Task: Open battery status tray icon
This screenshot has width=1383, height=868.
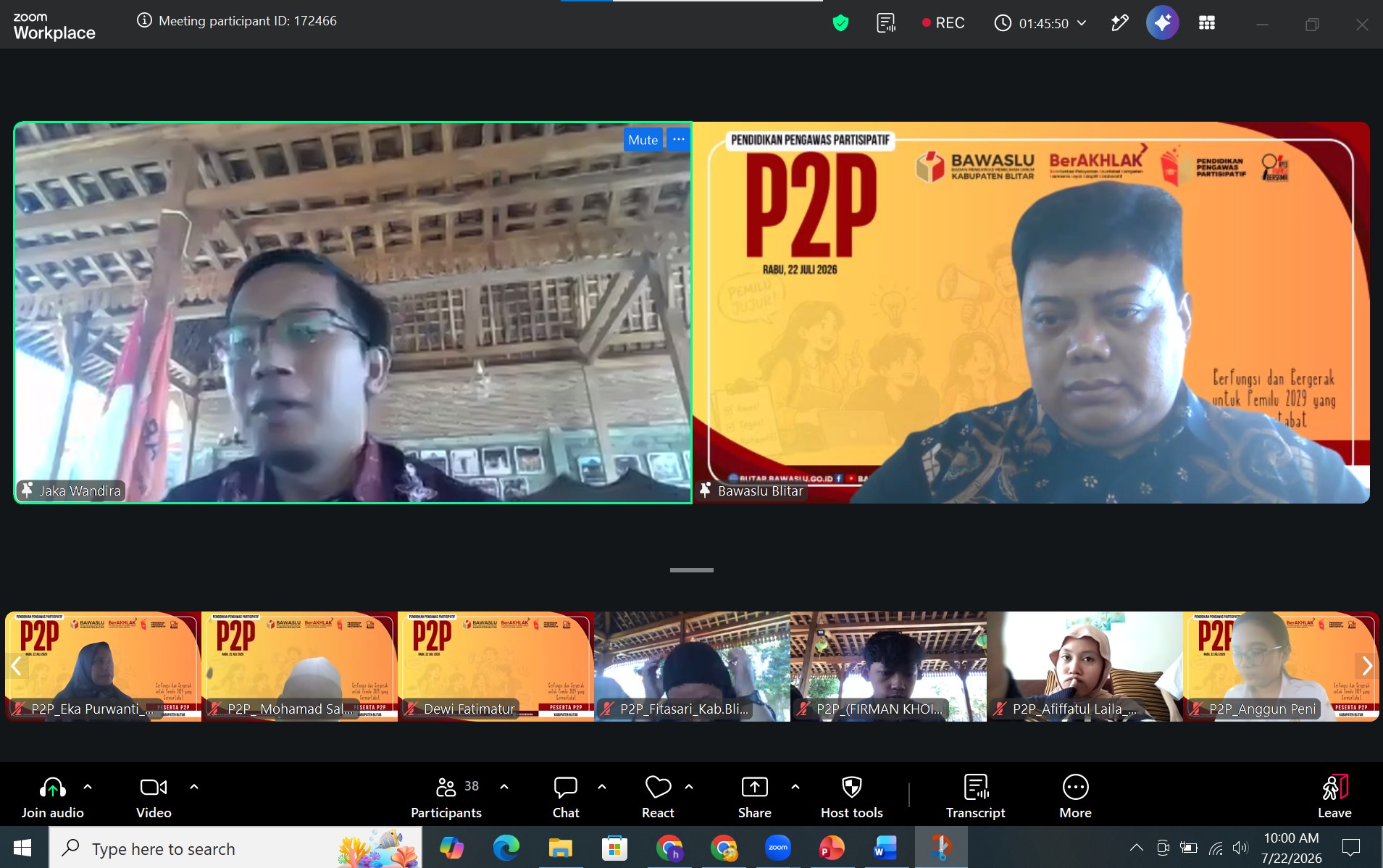Action: tap(1189, 848)
